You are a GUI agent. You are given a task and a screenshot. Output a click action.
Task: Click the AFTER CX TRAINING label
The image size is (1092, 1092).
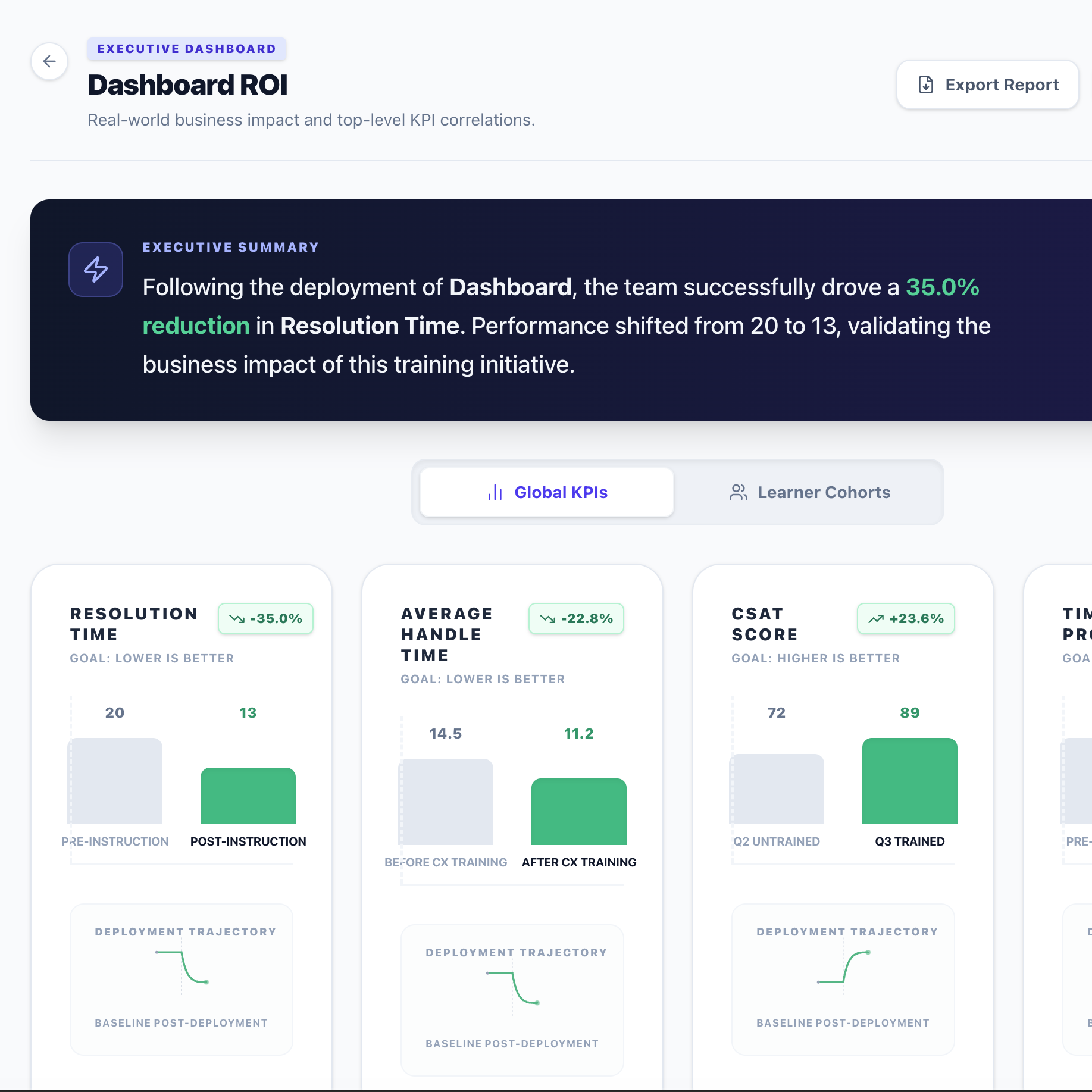[579, 862]
